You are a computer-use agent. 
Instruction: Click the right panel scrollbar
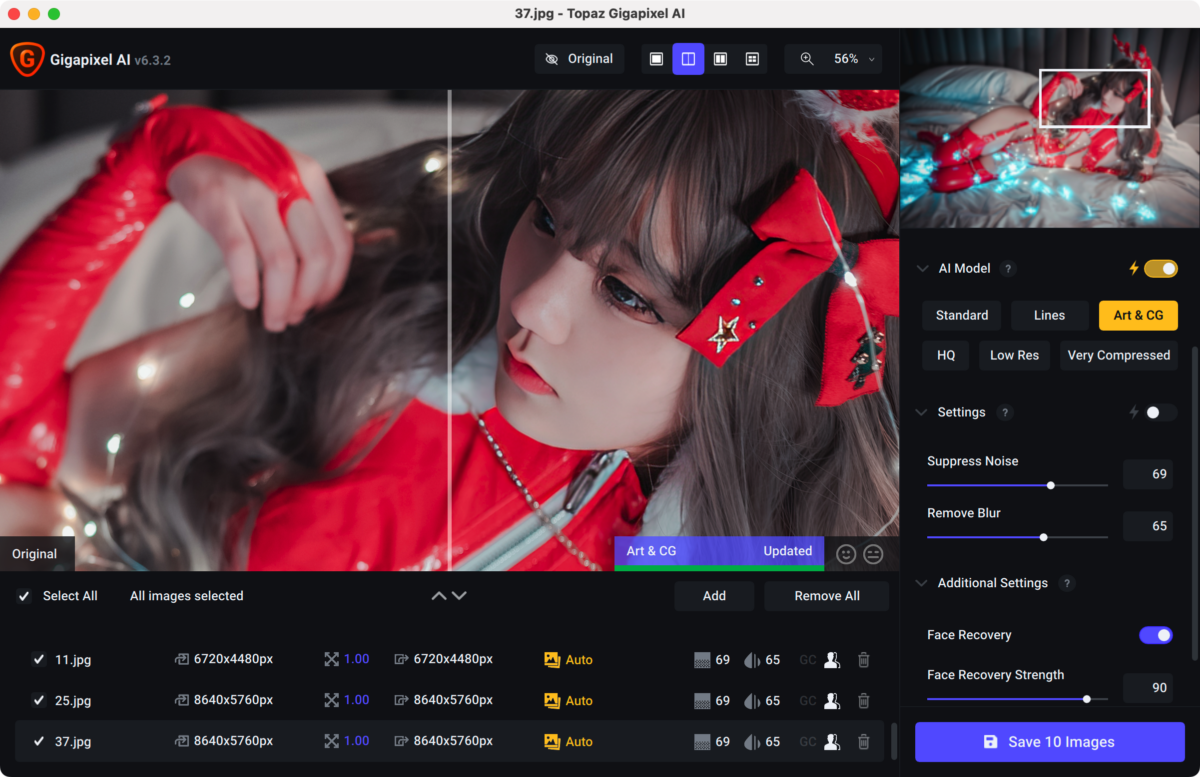click(1194, 503)
